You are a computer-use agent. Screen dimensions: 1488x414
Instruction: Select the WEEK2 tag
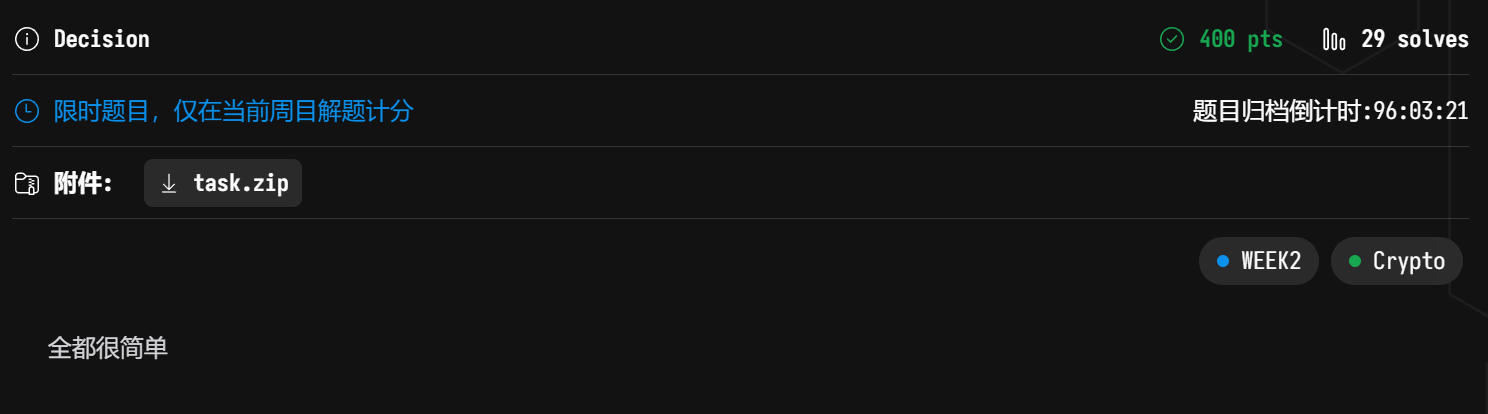(1258, 261)
